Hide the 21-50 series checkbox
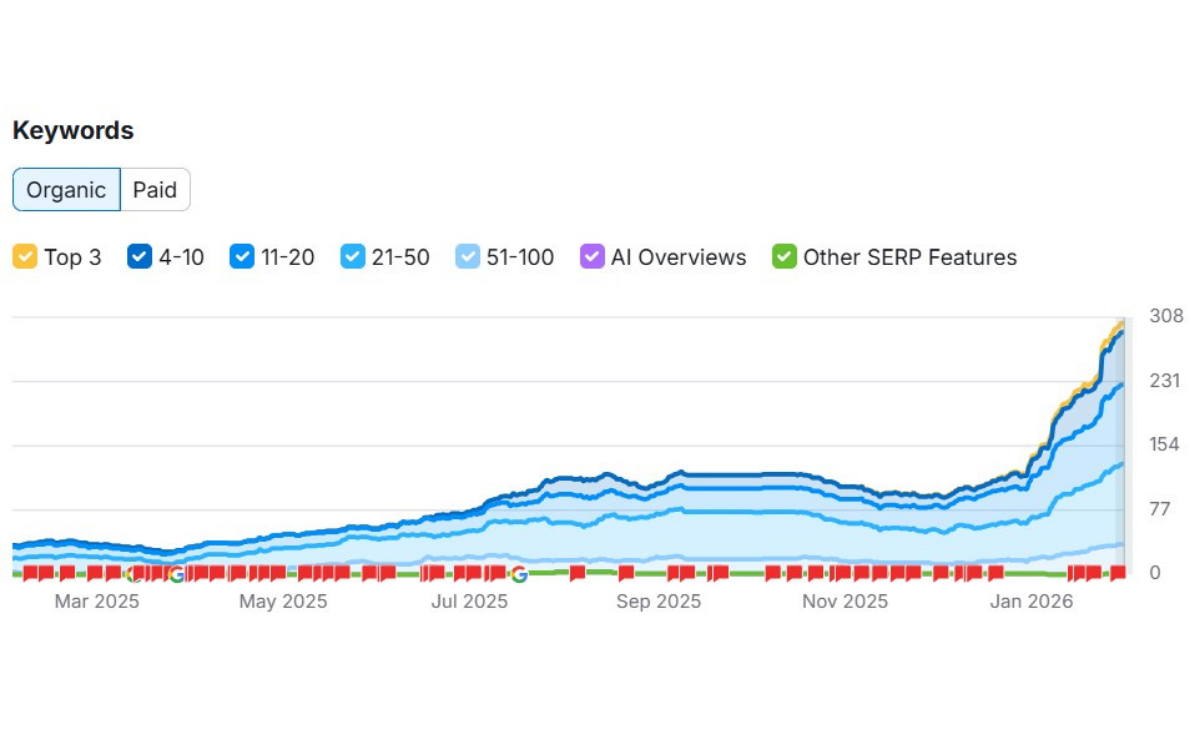The height and width of the screenshot is (750, 1200). pyautogui.click(x=353, y=257)
